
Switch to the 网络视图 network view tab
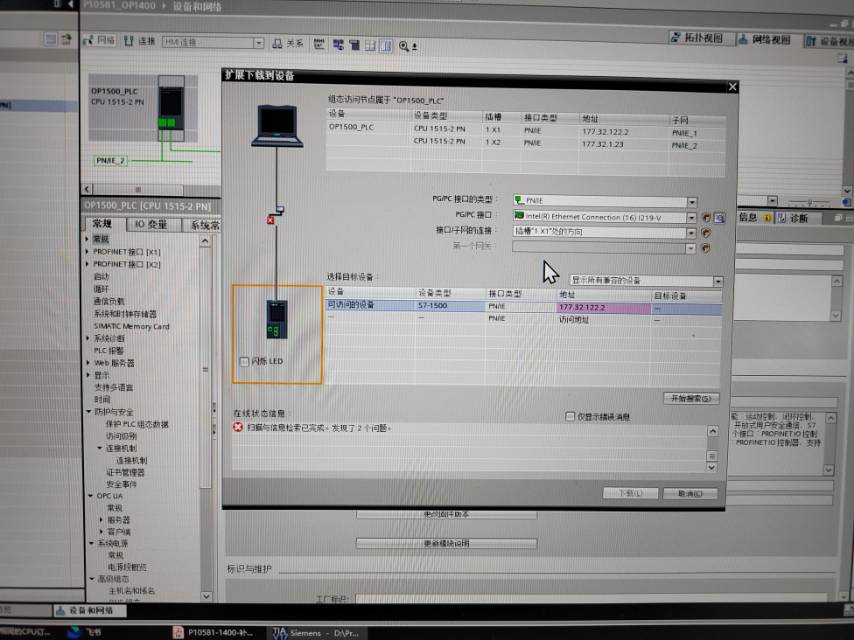tap(764, 40)
